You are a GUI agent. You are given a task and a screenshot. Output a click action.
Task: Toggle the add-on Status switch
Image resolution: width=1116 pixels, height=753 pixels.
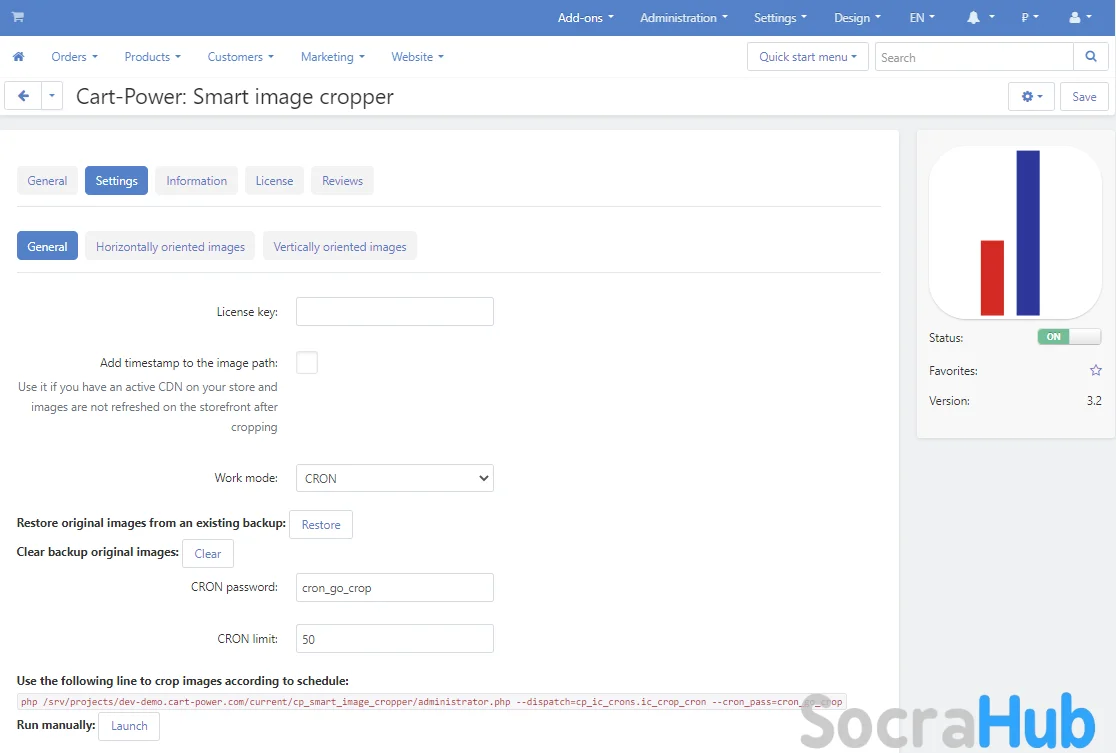(1069, 337)
